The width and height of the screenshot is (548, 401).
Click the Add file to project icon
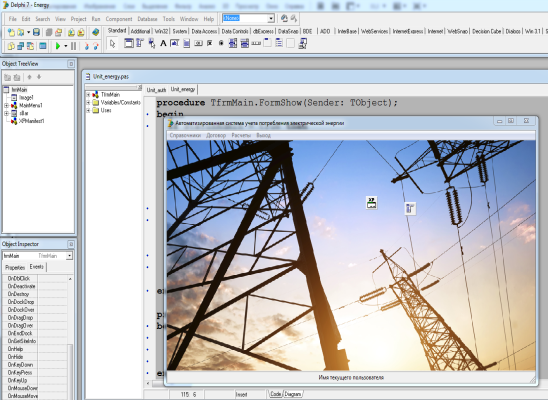(71, 33)
